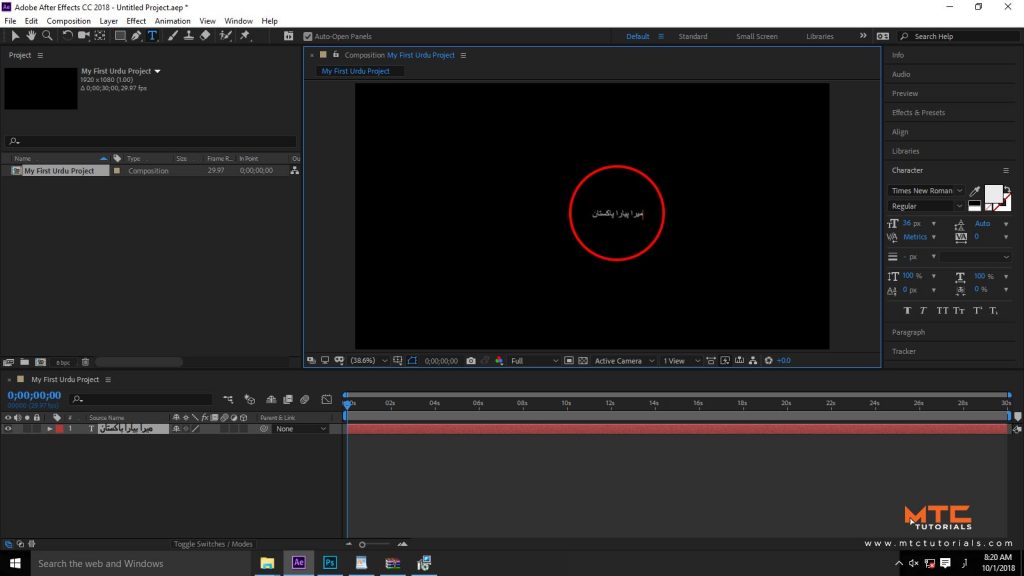Click the timeline zoom slider
Screen dimensions: 1024x576
pyautogui.click(x=376, y=544)
